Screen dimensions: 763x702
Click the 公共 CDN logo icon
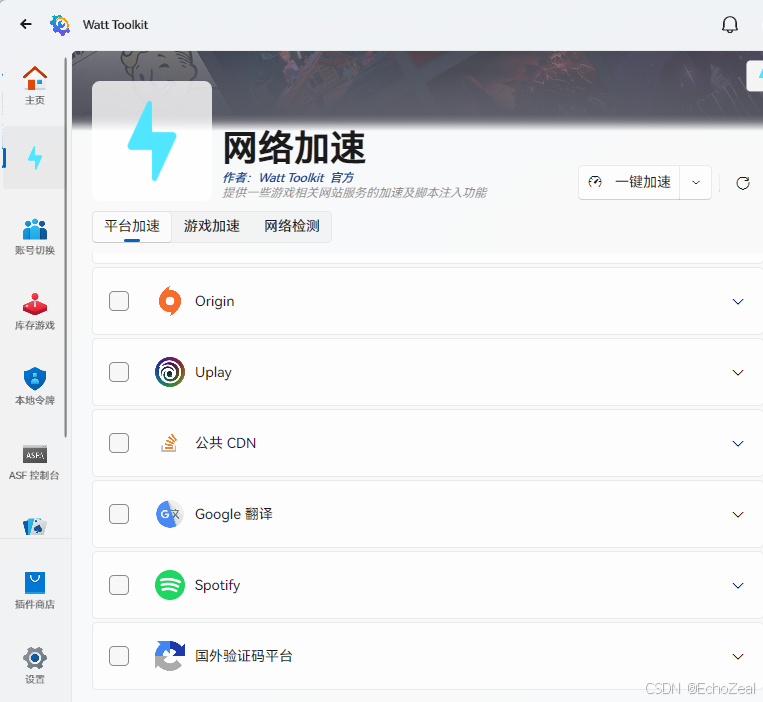coord(169,443)
